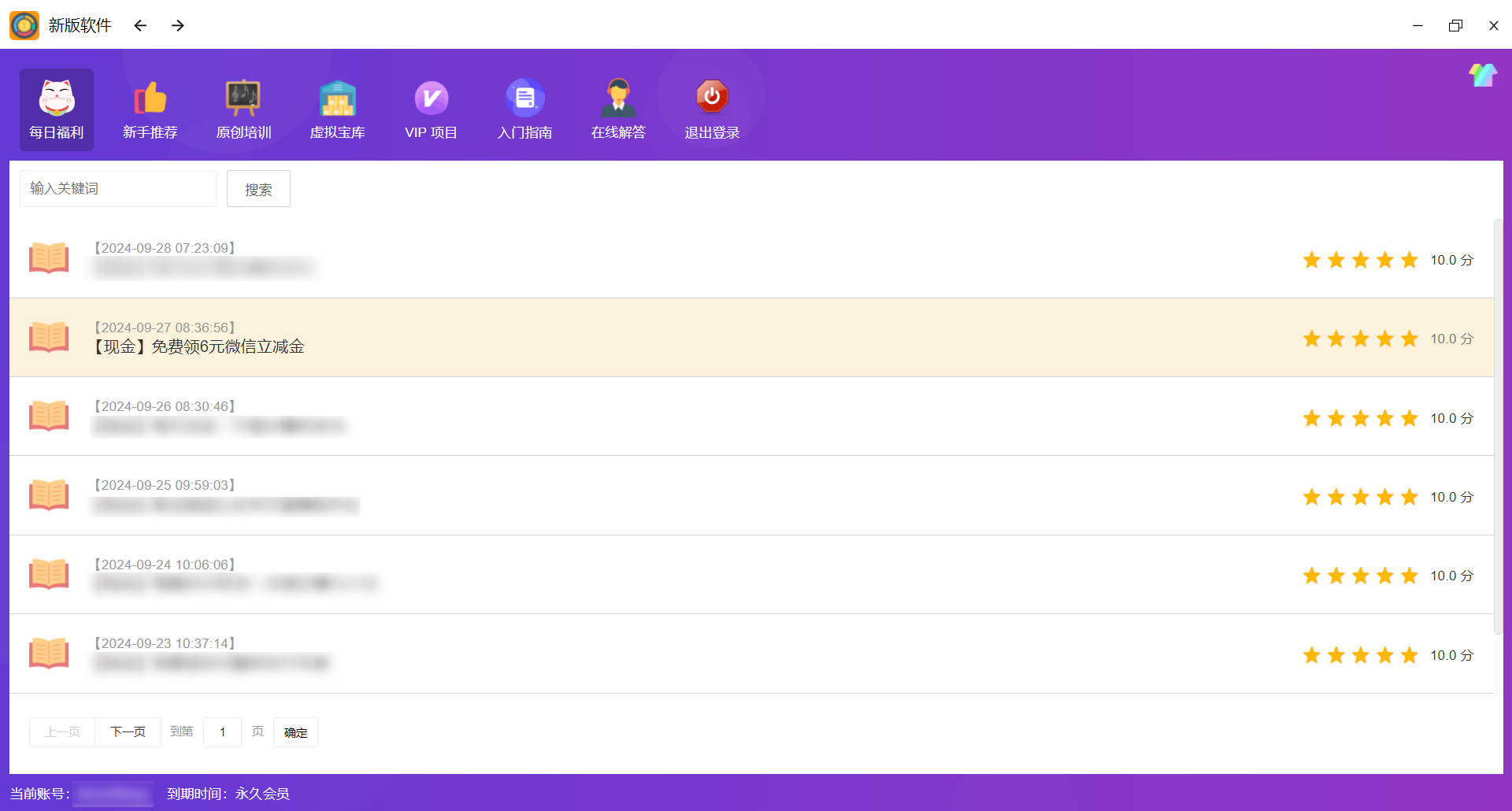This screenshot has height=811, width=1512.
Task: Navigate back with the left arrow
Action: [140, 26]
